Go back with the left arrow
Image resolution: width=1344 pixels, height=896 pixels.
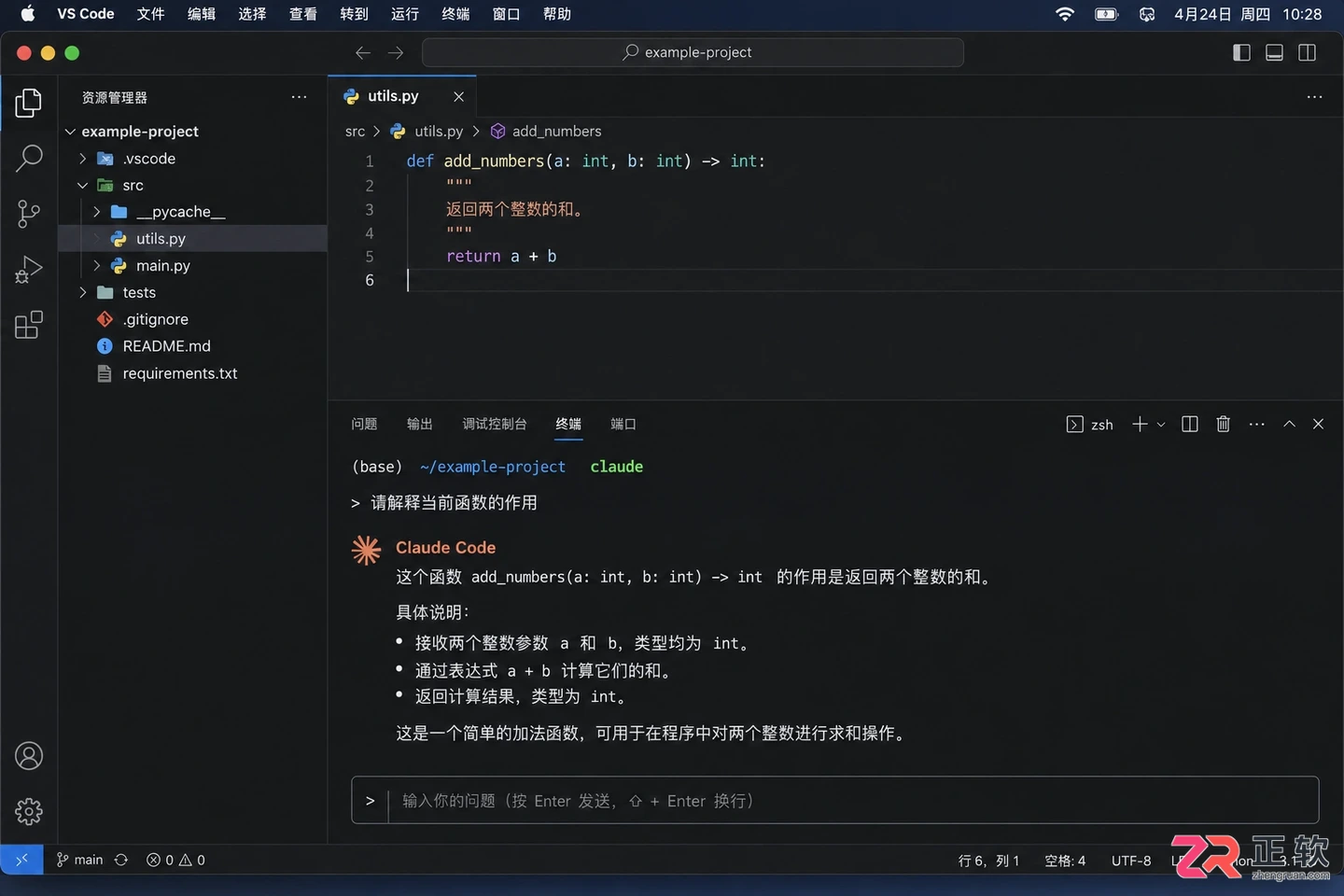(x=363, y=52)
